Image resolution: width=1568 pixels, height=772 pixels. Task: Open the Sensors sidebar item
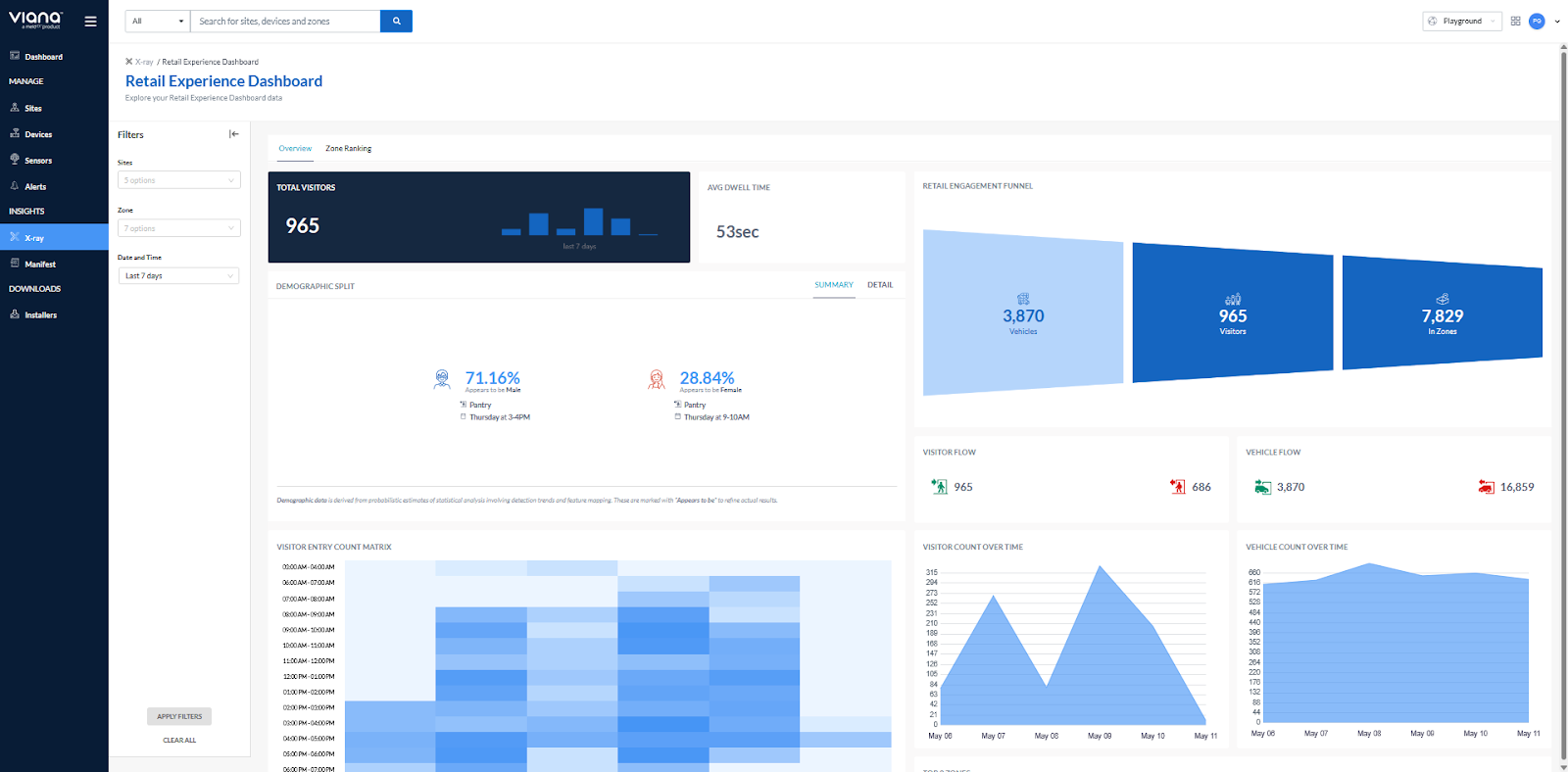click(x=38, y=161)
